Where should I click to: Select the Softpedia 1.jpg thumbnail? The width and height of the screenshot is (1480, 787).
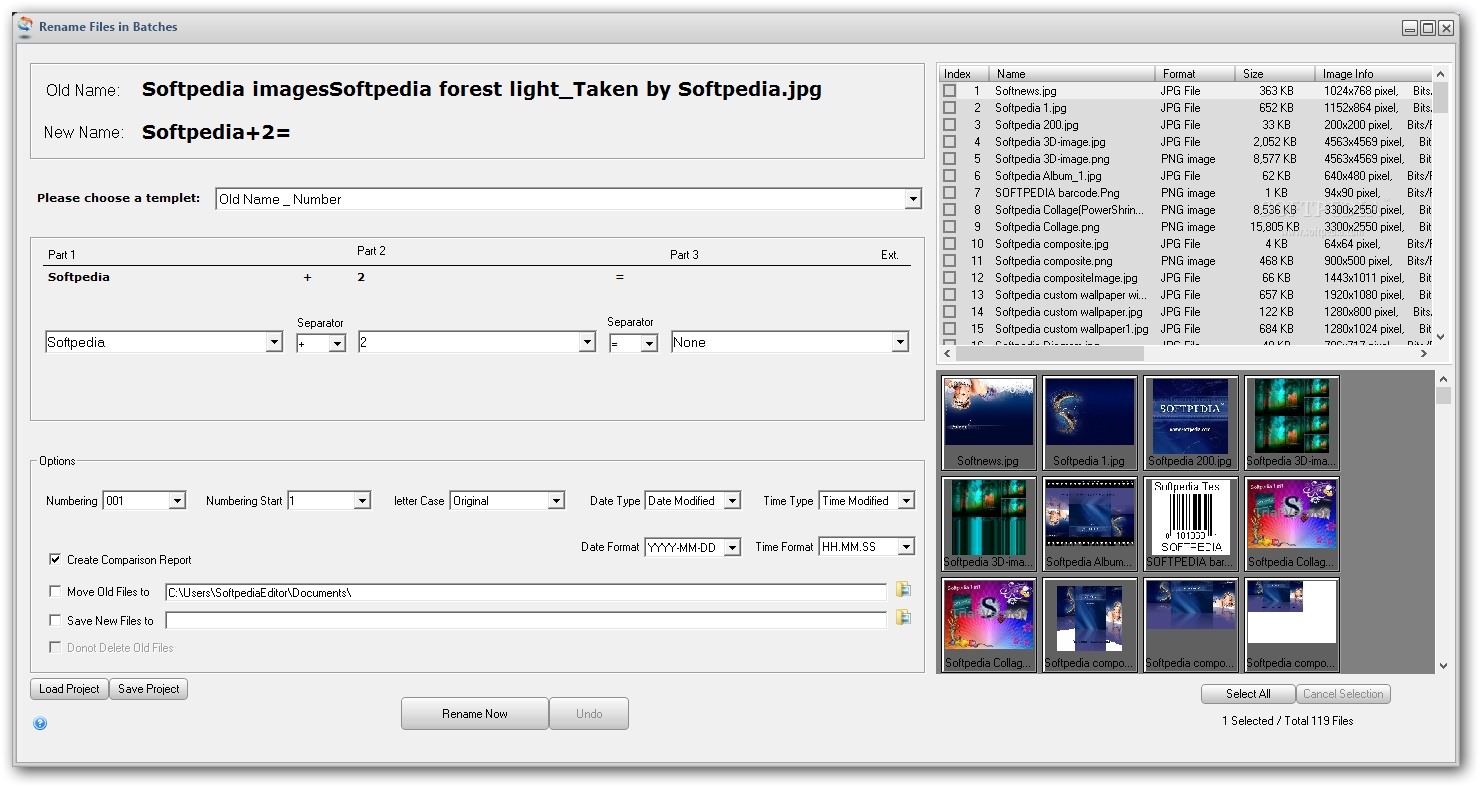(1090, 423)
